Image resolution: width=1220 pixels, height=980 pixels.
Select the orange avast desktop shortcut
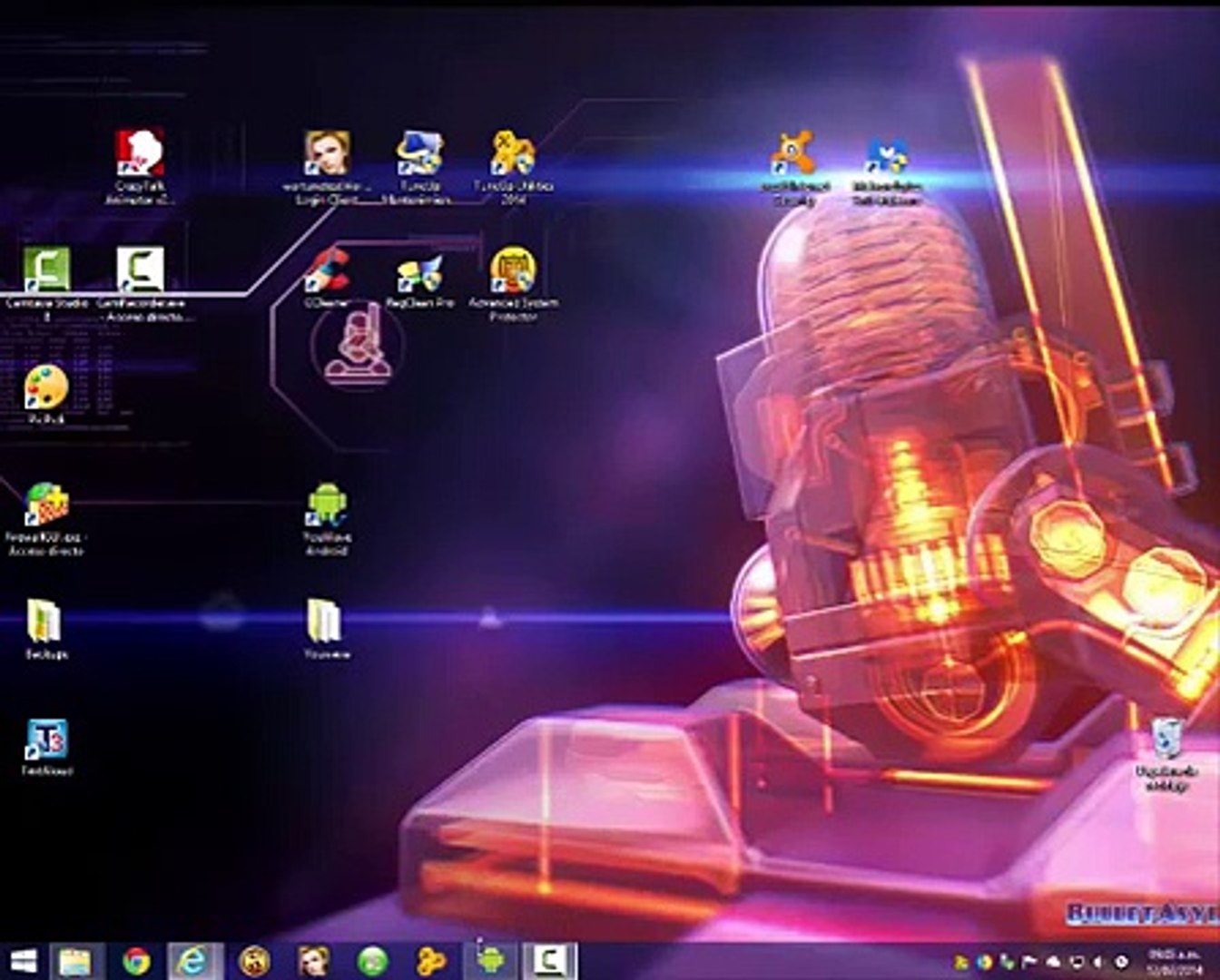tap(793, 167)
